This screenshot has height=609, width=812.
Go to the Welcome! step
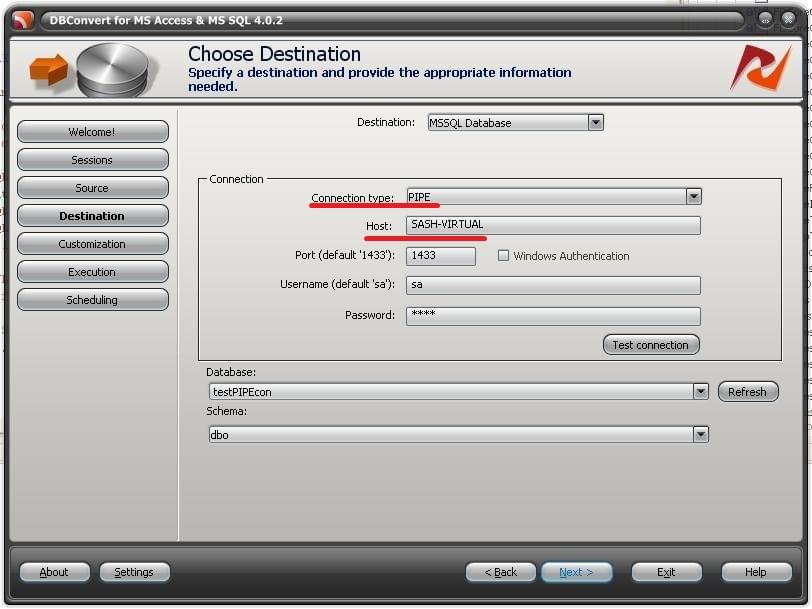(92, 132)
